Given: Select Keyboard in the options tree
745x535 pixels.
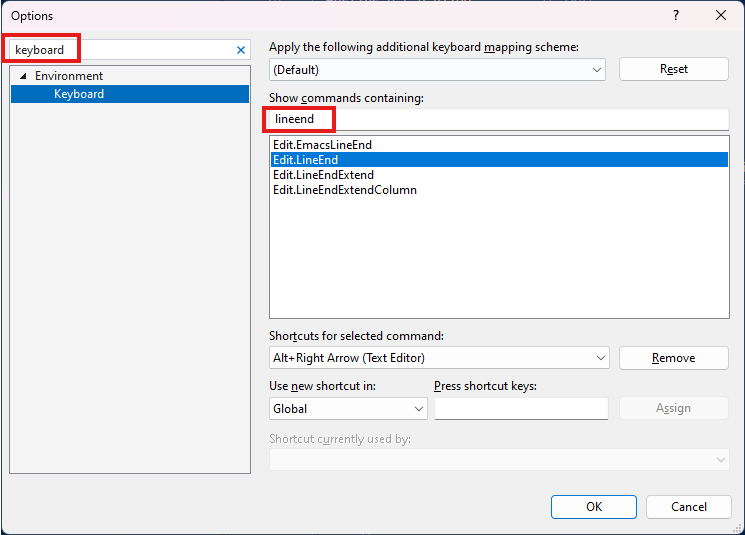Looking at the screenshot, I should point(130,94).
